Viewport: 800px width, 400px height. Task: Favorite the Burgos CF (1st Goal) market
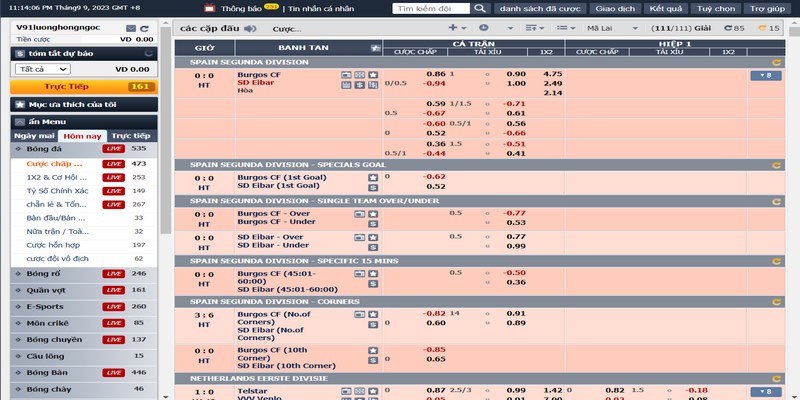click(373, 178)
